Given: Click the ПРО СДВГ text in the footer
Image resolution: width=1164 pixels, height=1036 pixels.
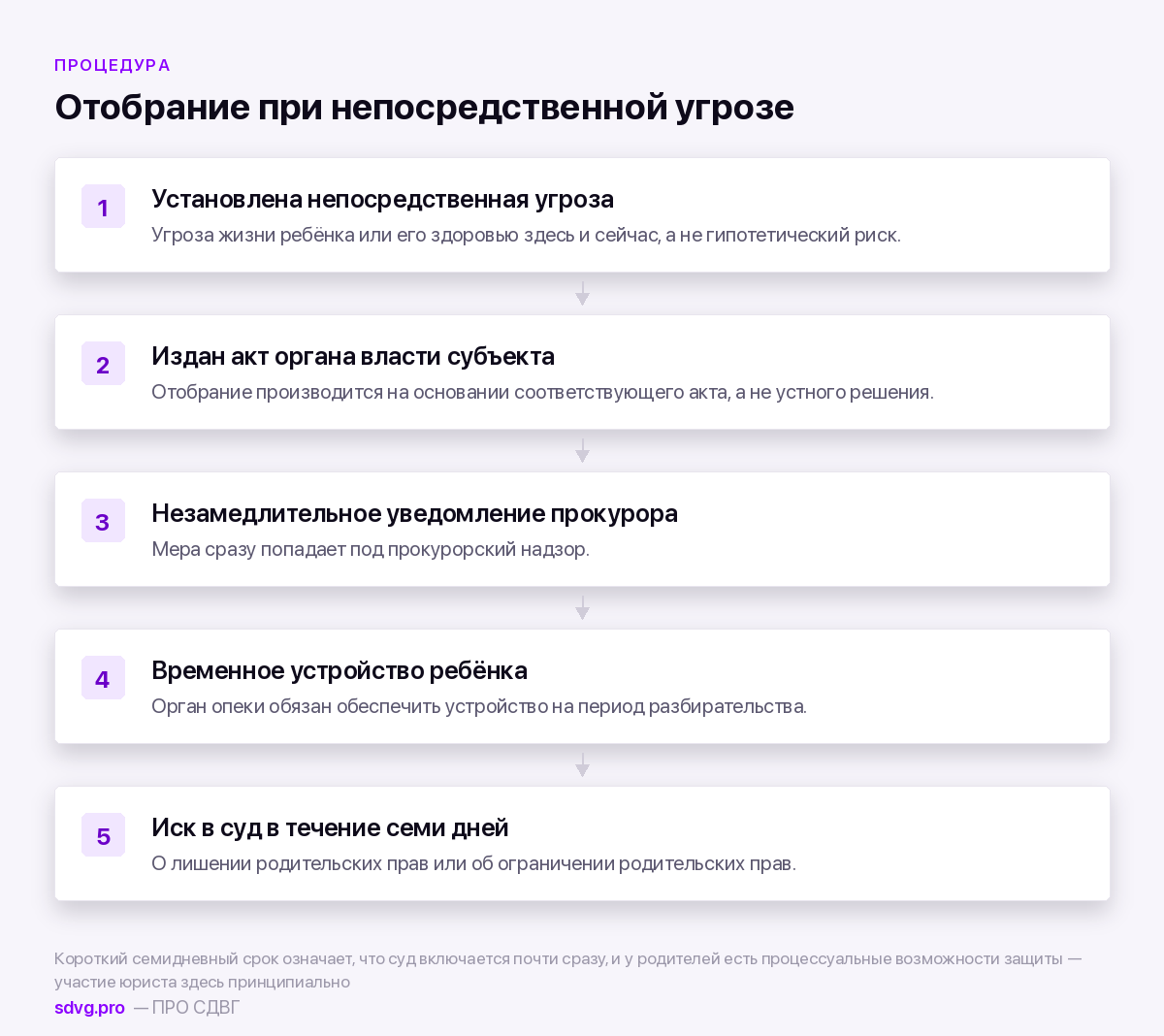Looking at the screenshot, I should tap(196, 1008).
